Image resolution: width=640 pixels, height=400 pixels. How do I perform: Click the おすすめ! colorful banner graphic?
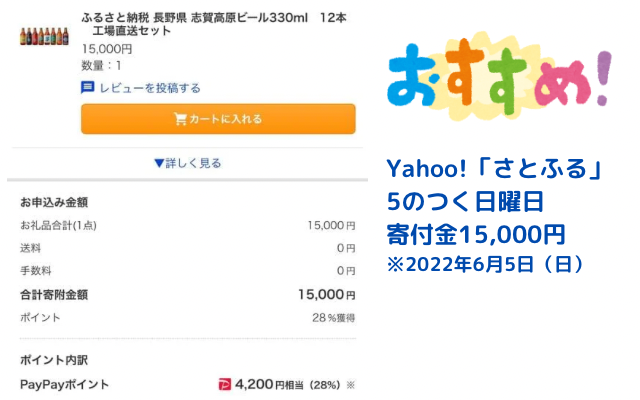499,76
